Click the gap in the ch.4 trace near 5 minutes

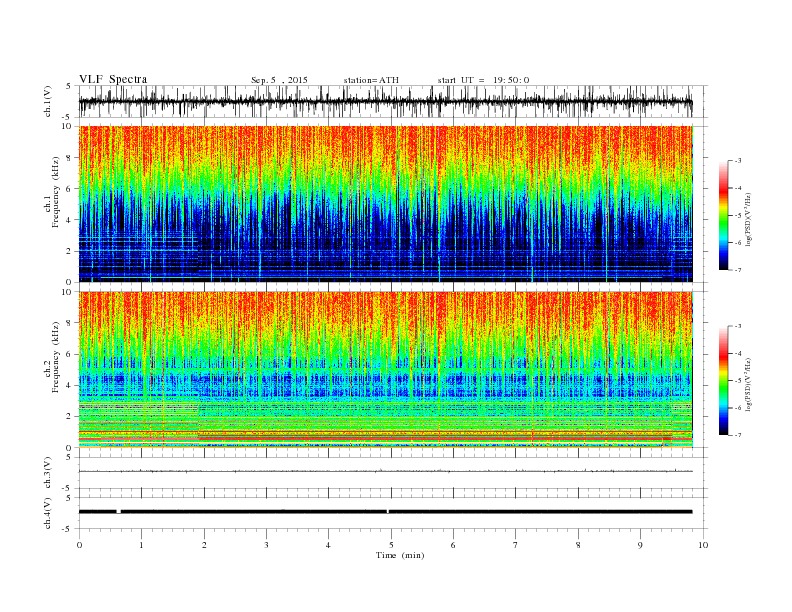pos(387,512)
